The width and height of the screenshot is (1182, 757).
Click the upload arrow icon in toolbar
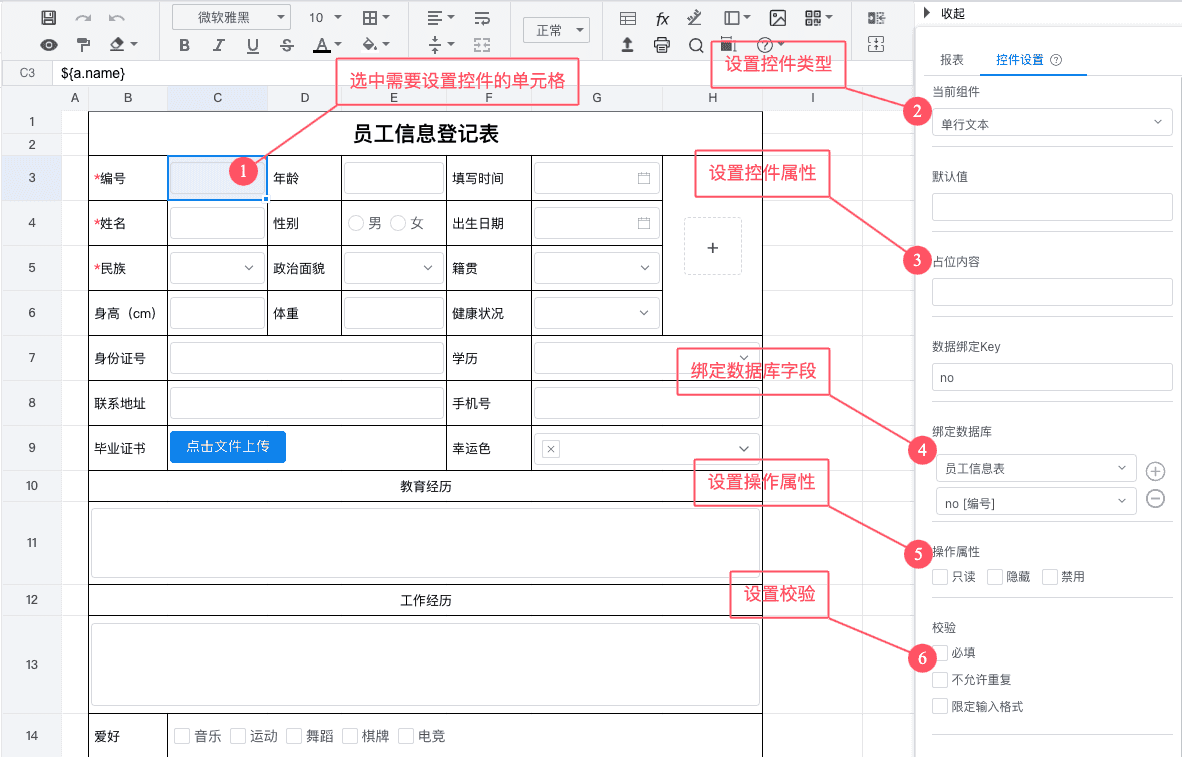pyautogui.click(x=627, y=45)
